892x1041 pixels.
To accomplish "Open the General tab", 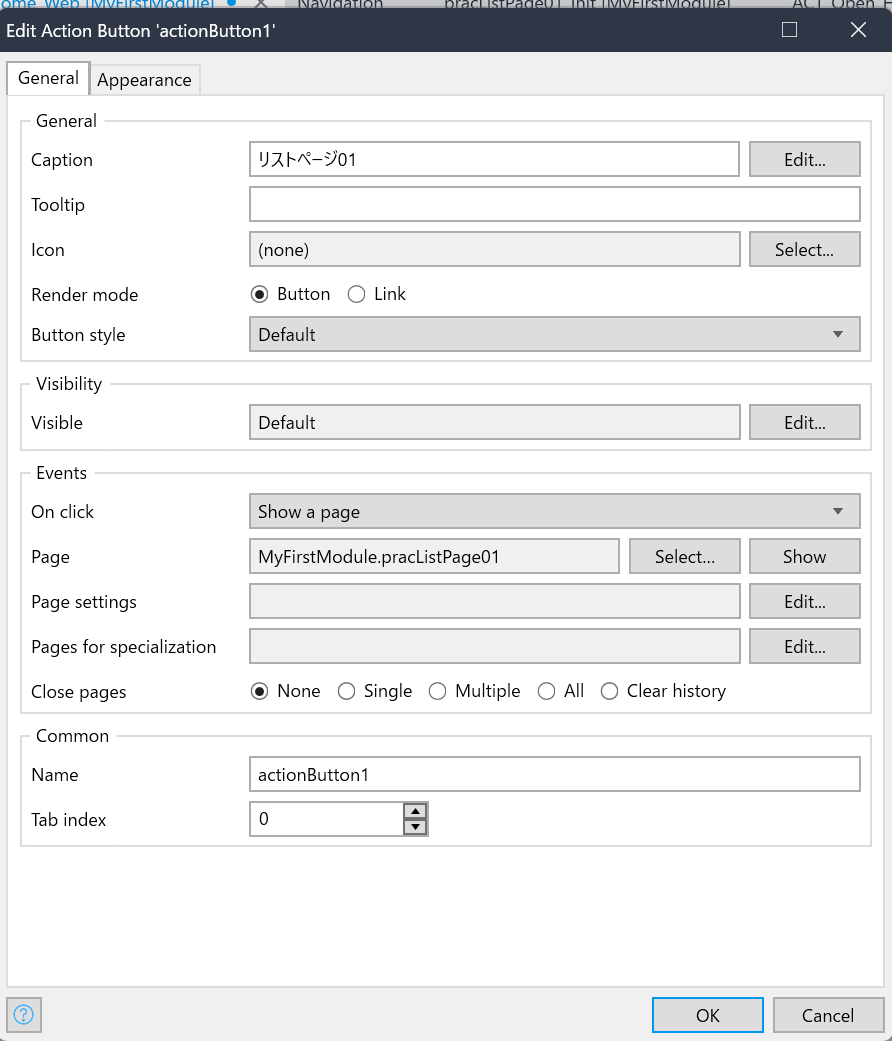I will tap(48, 78).
